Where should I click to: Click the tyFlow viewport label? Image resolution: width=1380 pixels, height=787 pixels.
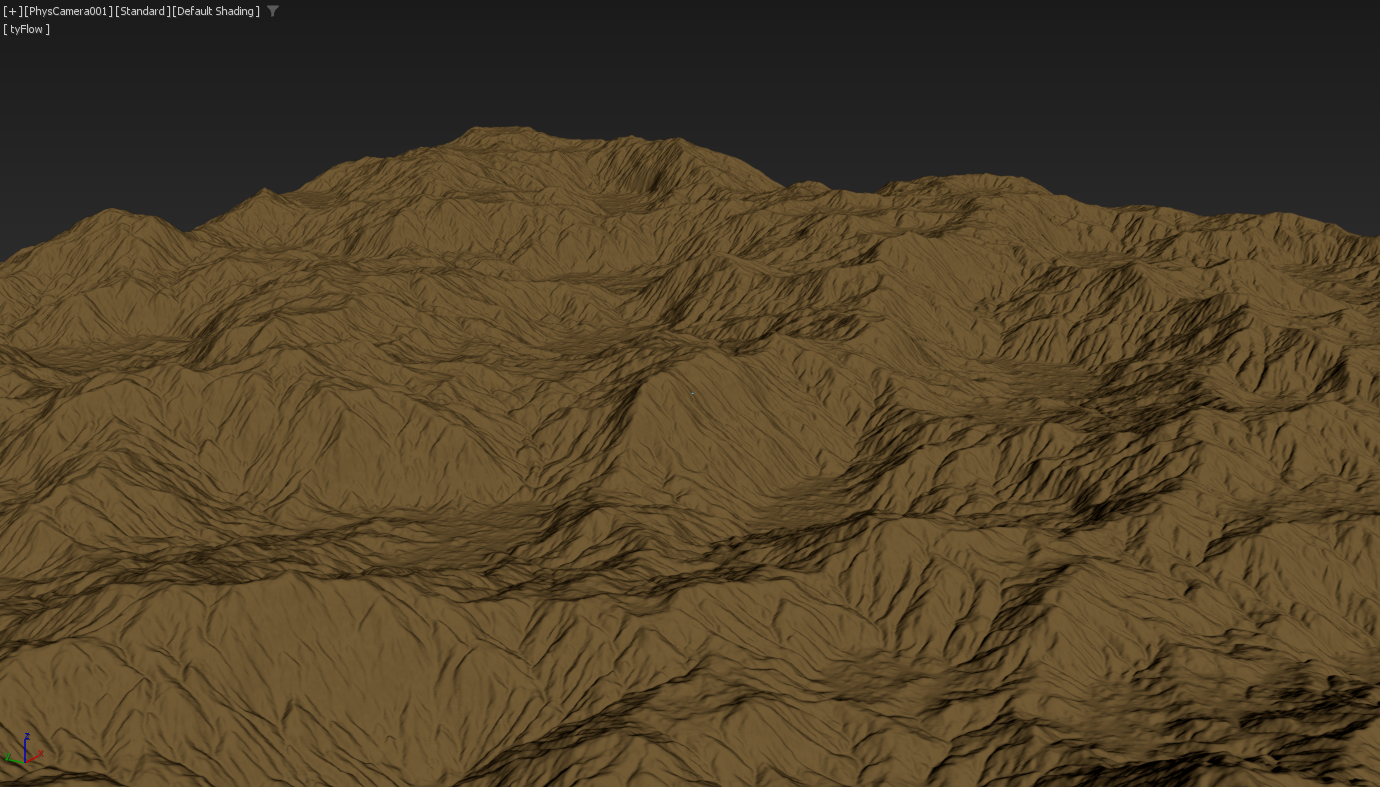(x=27, y=29)
